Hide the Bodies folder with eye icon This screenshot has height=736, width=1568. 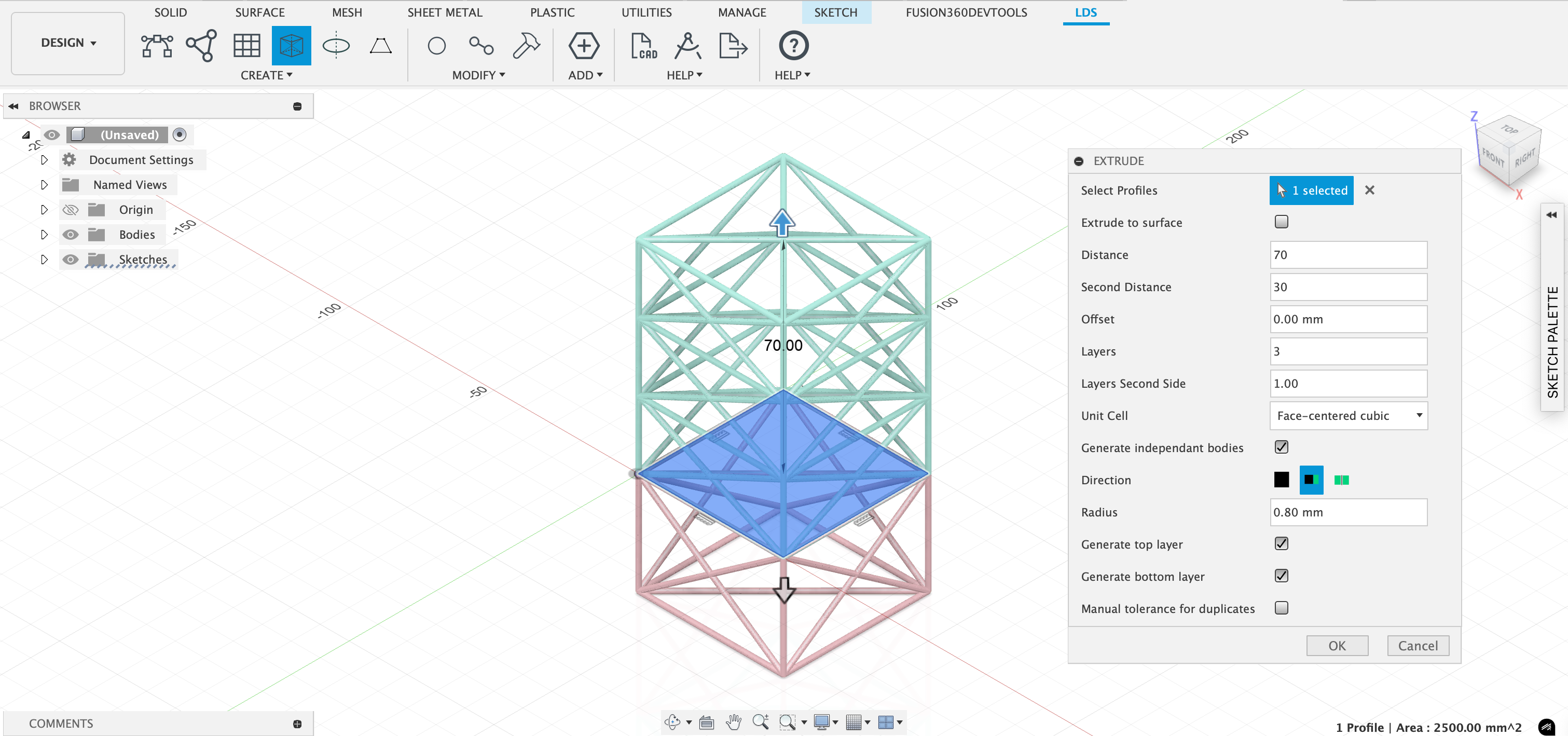pyautogui.click(x=71, y=235)
